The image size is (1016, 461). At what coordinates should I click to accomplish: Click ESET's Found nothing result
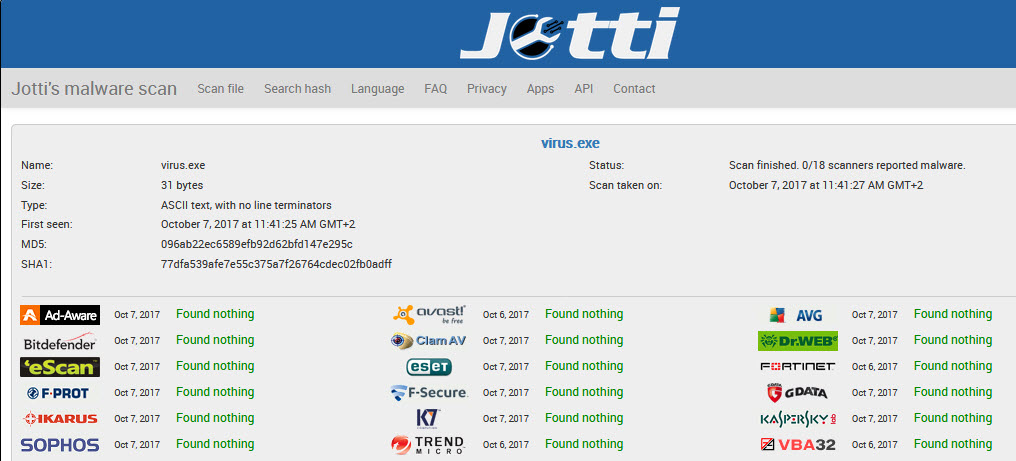[x=584, y=366]
